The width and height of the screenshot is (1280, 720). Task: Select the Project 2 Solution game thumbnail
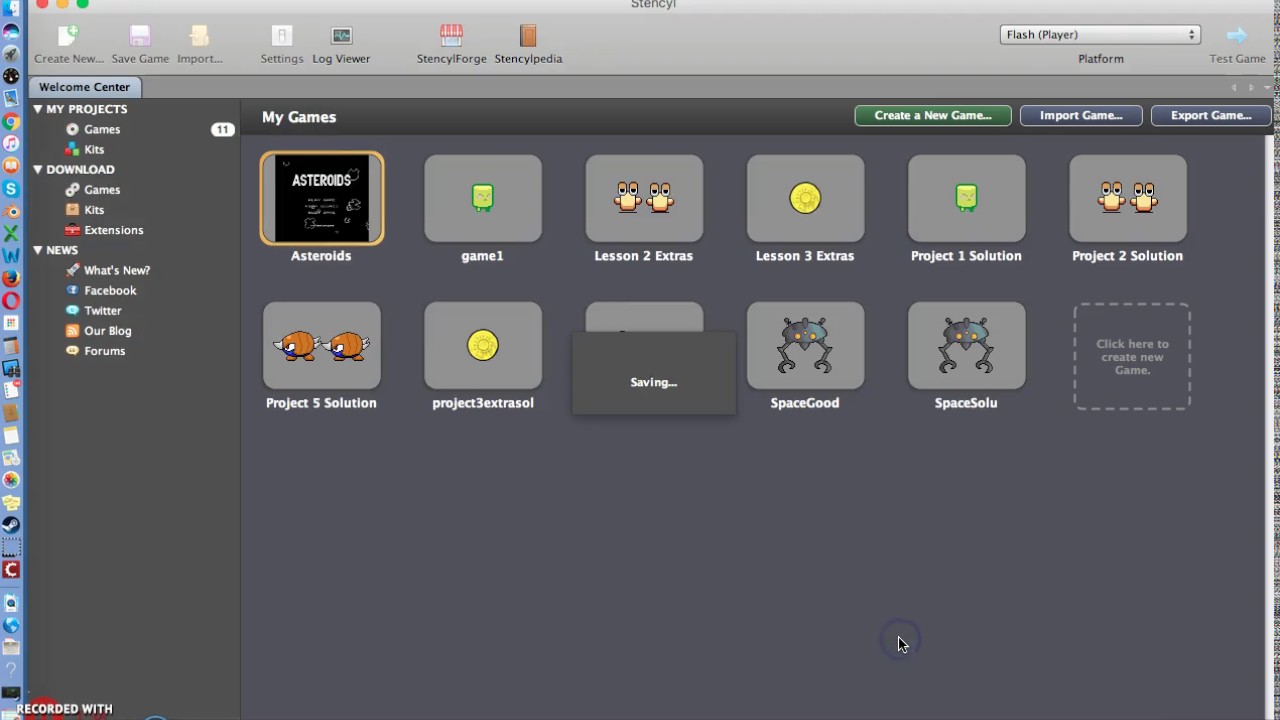tap(1128, 198)
